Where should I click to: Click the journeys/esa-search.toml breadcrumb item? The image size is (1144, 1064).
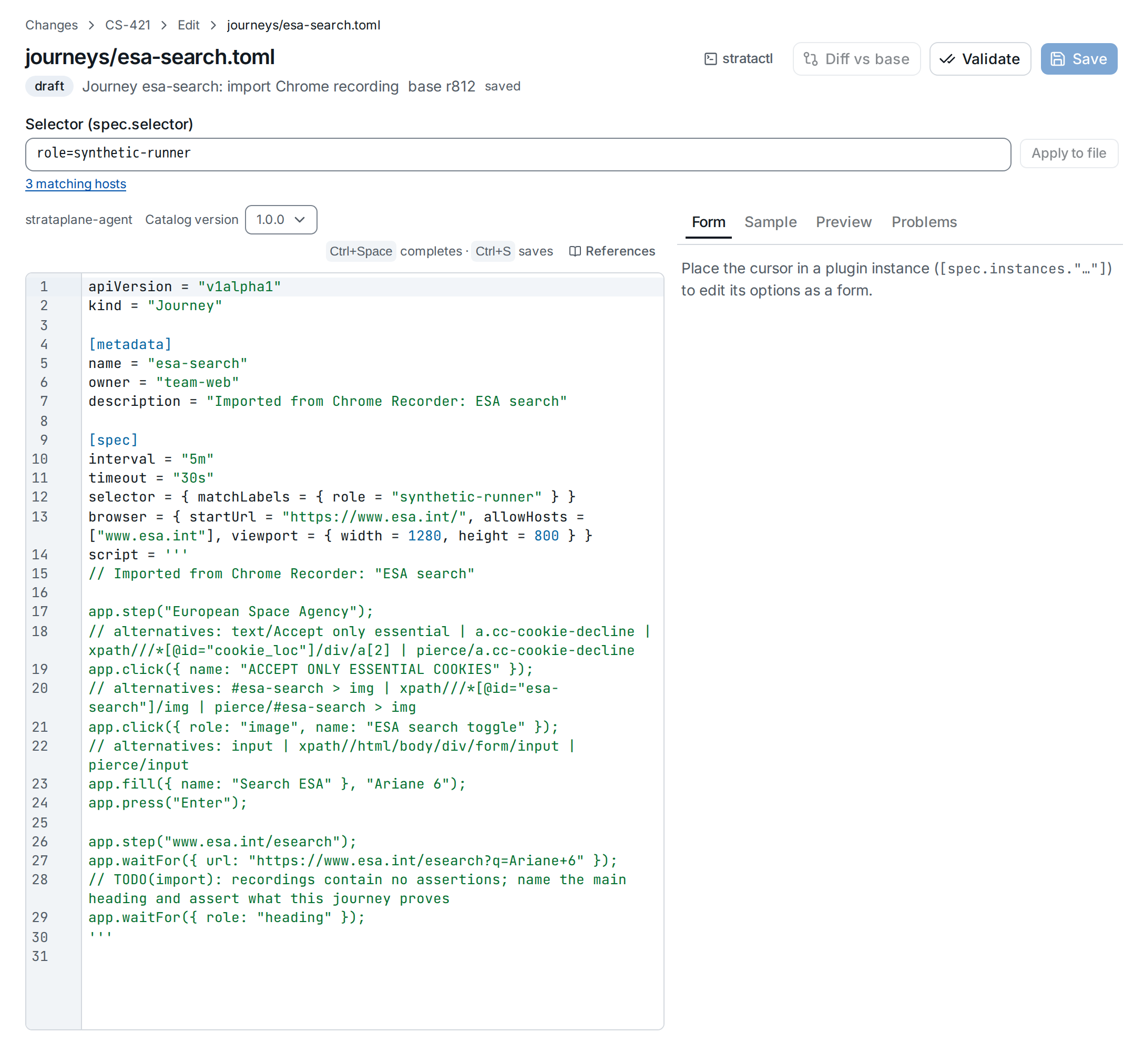pos(303,25)
